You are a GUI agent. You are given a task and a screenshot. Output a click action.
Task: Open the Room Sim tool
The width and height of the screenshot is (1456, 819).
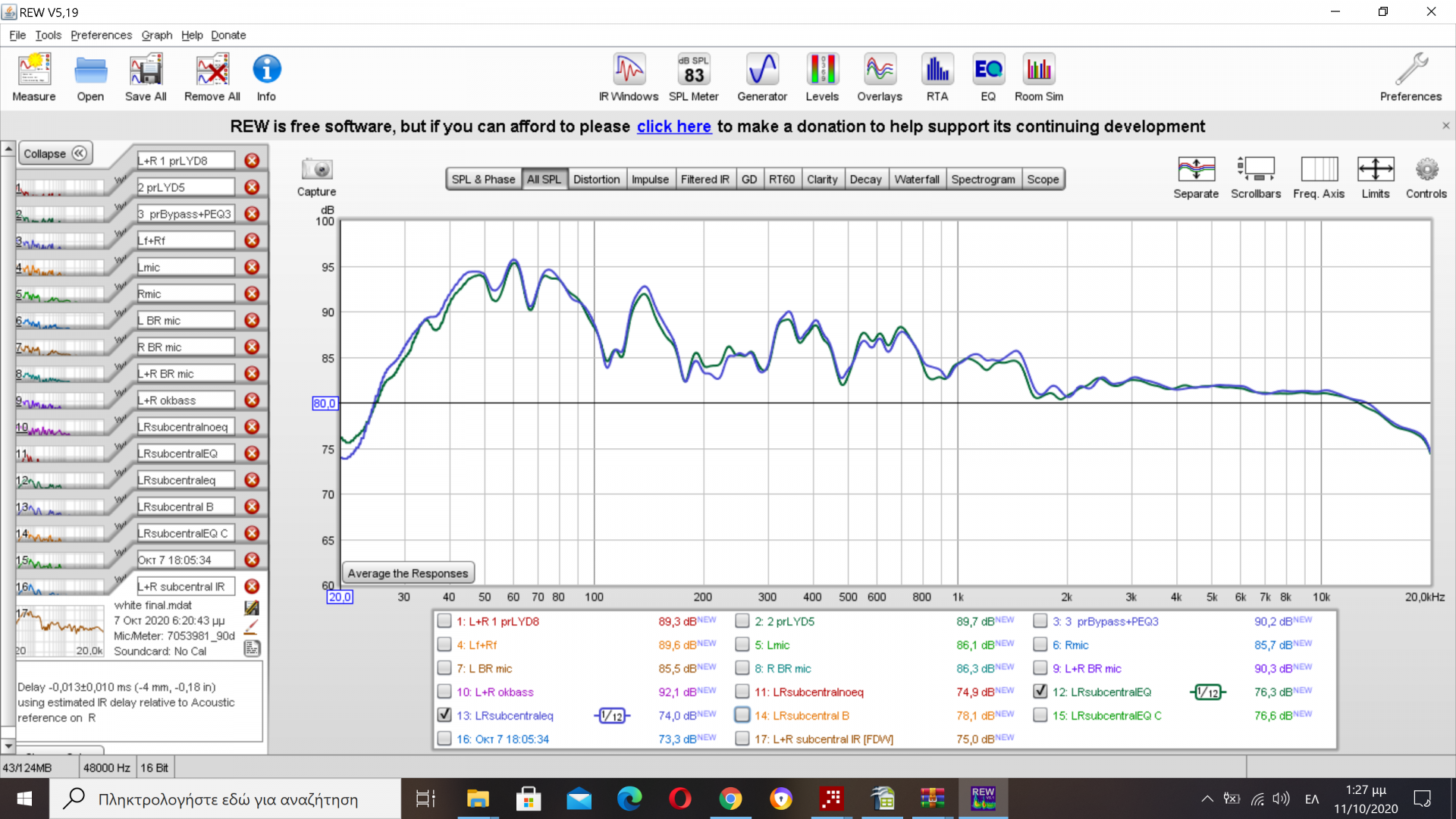coord(1038,77)
